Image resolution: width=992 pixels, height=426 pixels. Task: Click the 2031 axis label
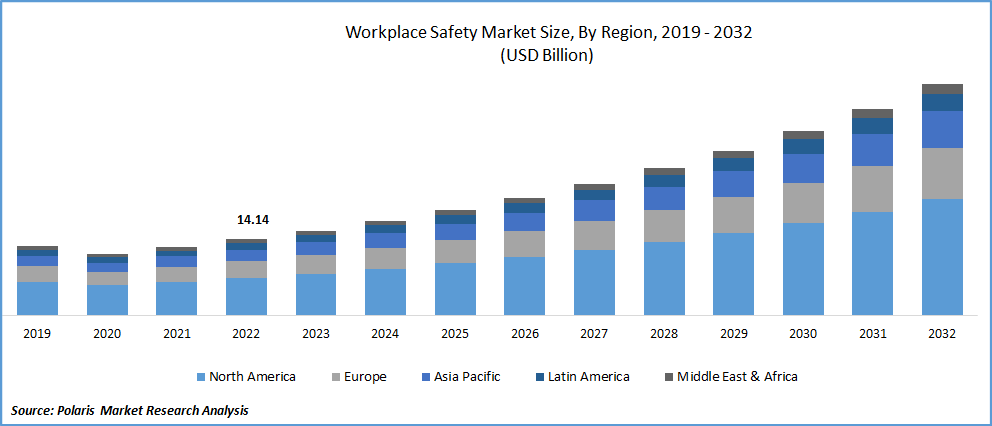point(872,334)
